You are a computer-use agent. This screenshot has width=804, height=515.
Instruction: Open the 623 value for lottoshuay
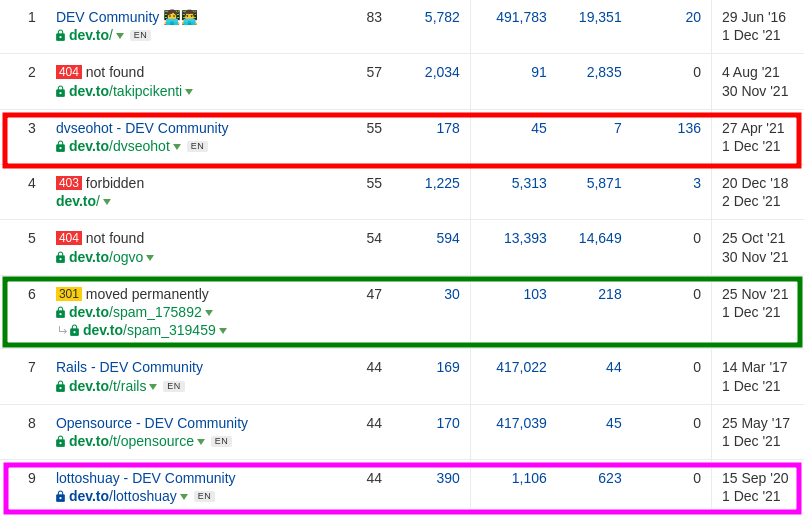610,478
